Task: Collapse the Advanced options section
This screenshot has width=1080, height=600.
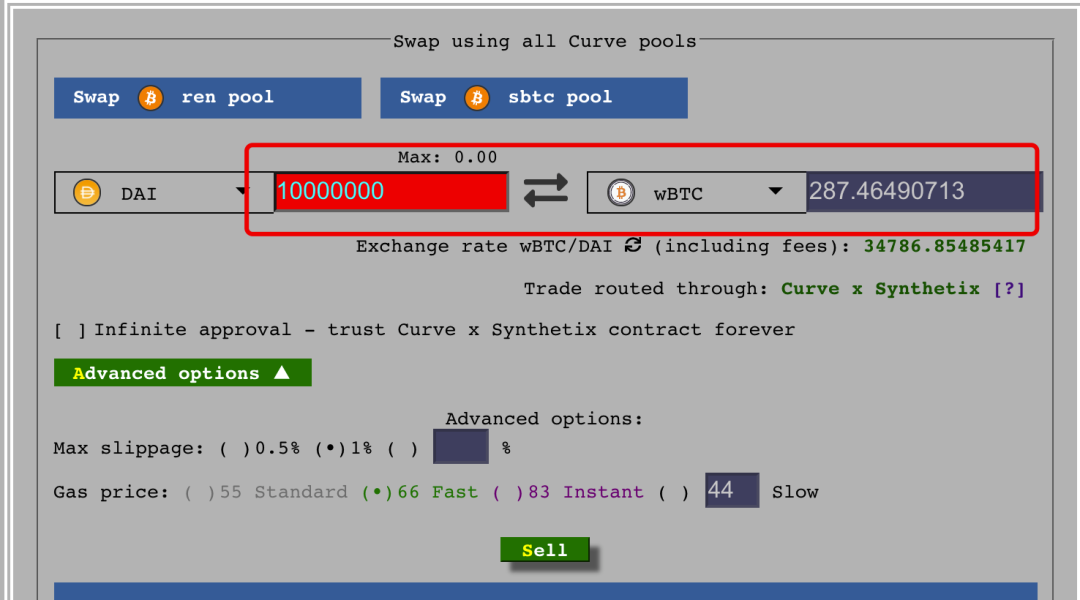Action: (183, 373)
